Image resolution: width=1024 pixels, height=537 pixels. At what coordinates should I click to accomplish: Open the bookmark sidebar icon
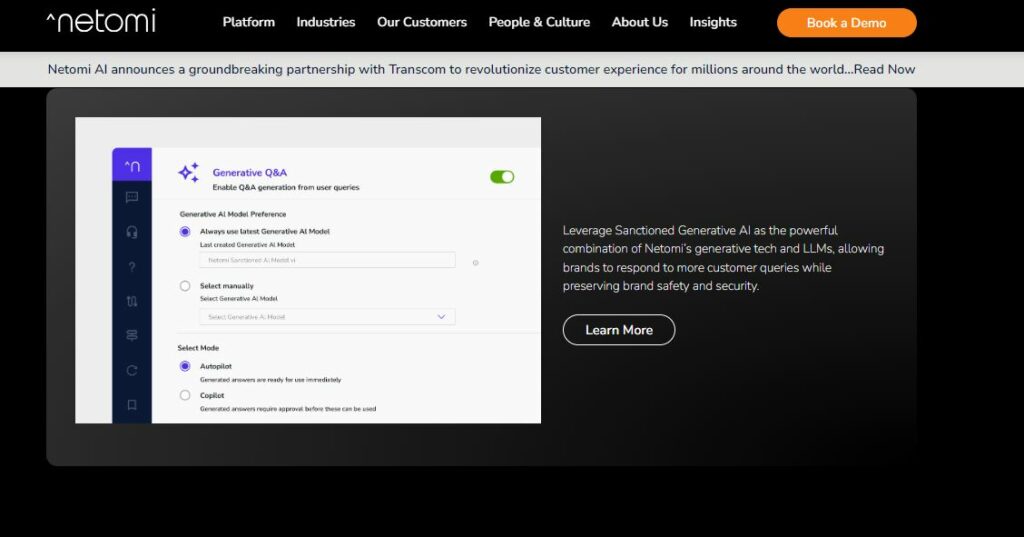pyautogui.click(x=132, y=405)
